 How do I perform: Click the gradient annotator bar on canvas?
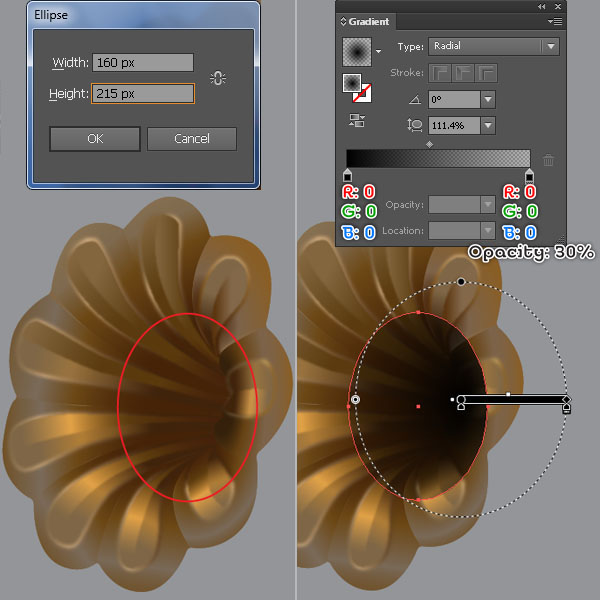point(513,400)
